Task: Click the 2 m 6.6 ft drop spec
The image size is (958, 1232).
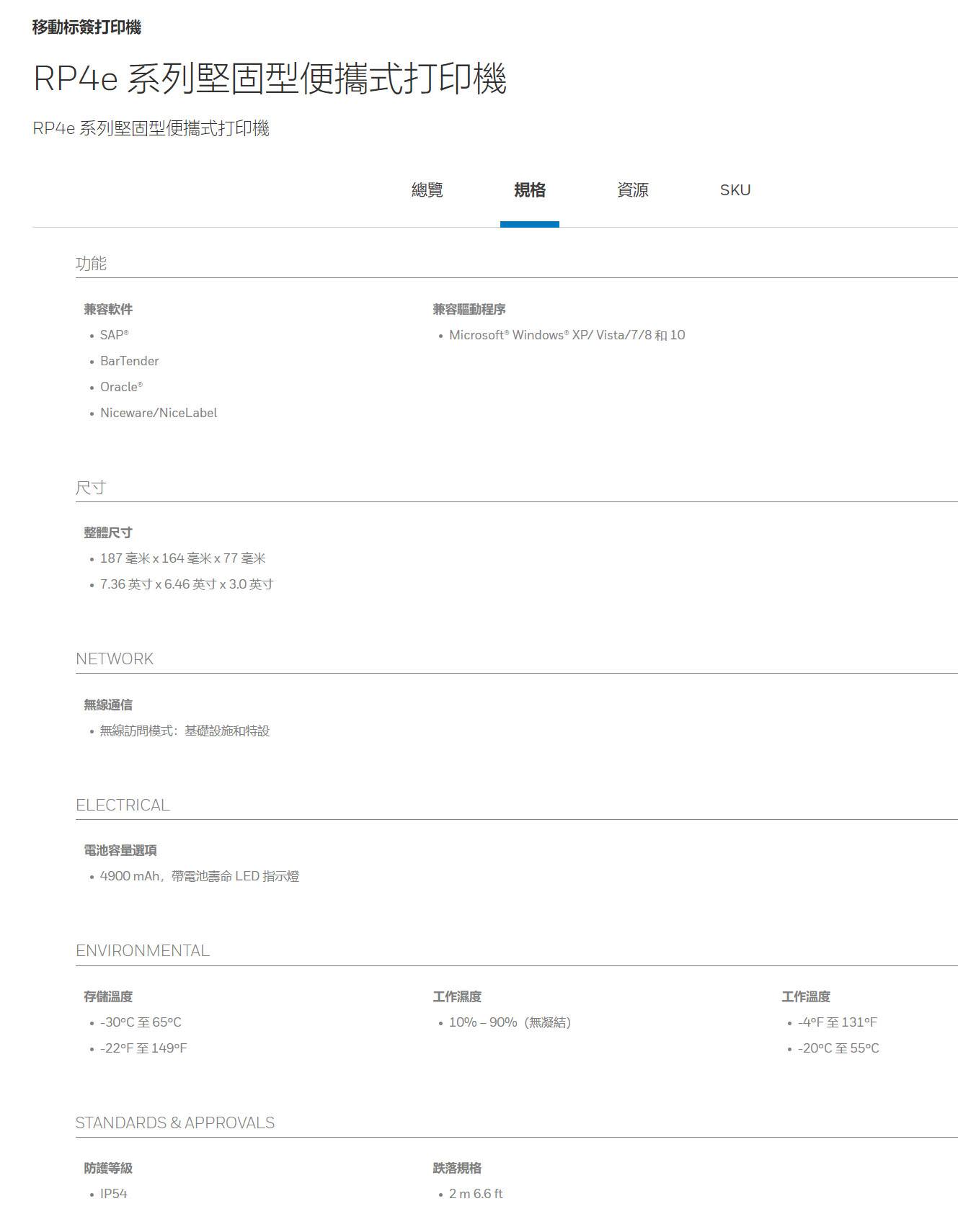Action: coord(475,1194)
